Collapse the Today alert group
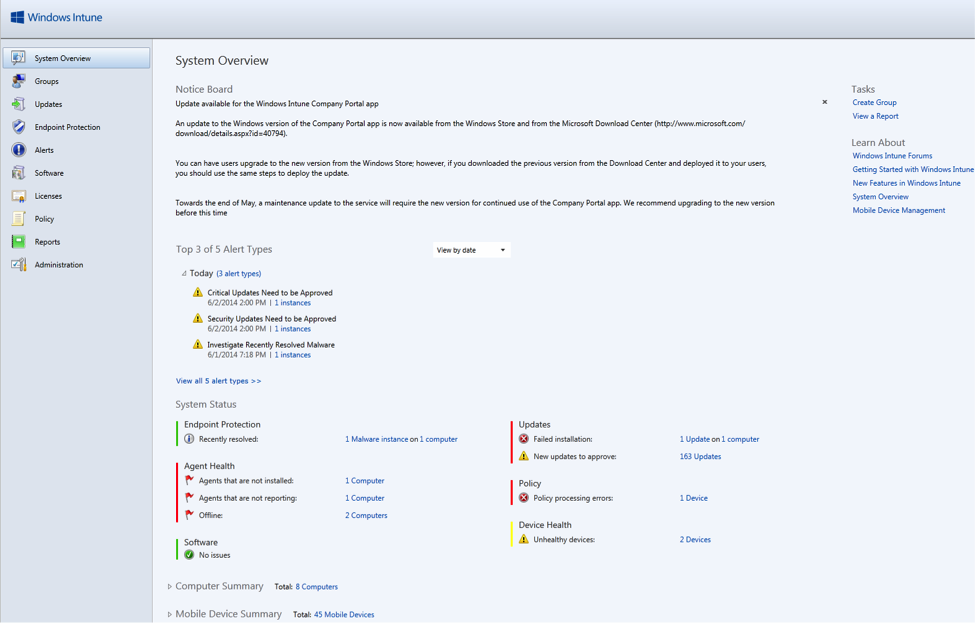The height and width of the screenshot is (623, 975). pyautogui.click(x=184, y=274)
